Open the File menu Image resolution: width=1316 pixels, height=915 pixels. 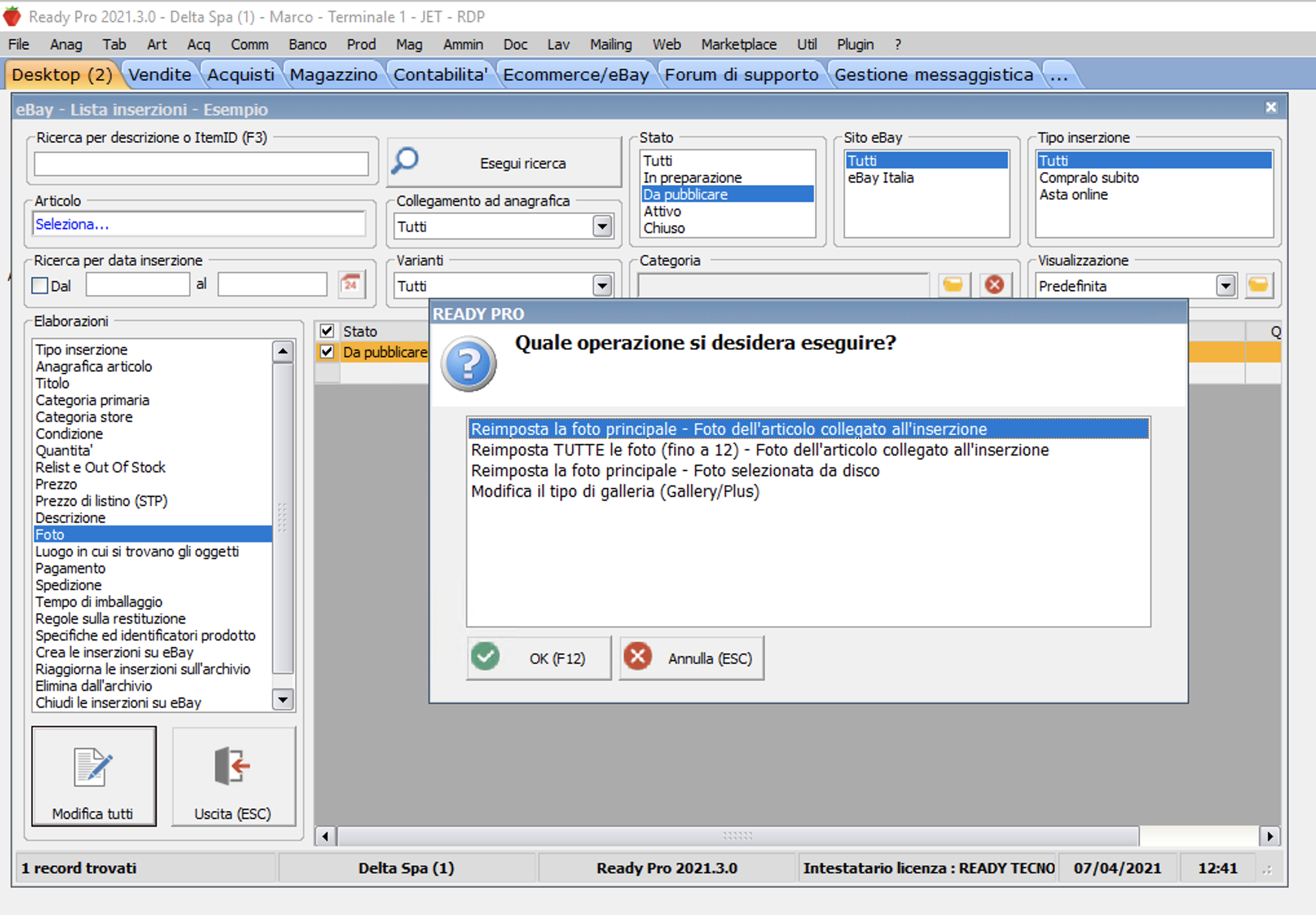19,44
